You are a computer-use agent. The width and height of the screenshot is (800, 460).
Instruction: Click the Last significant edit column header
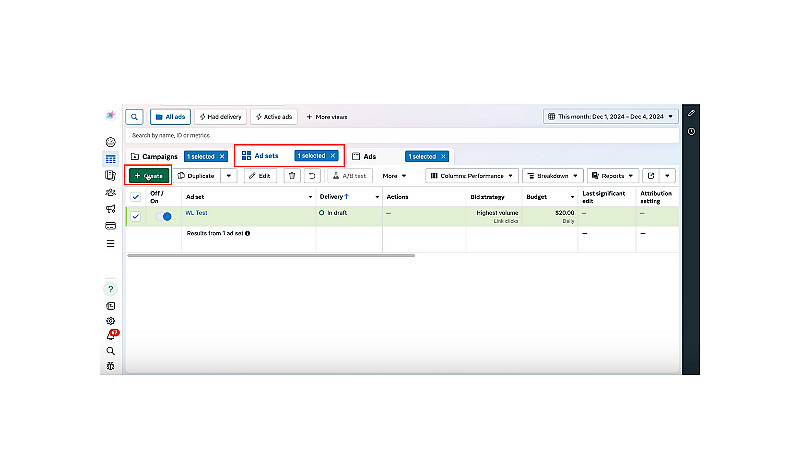[x=604, y=197]
